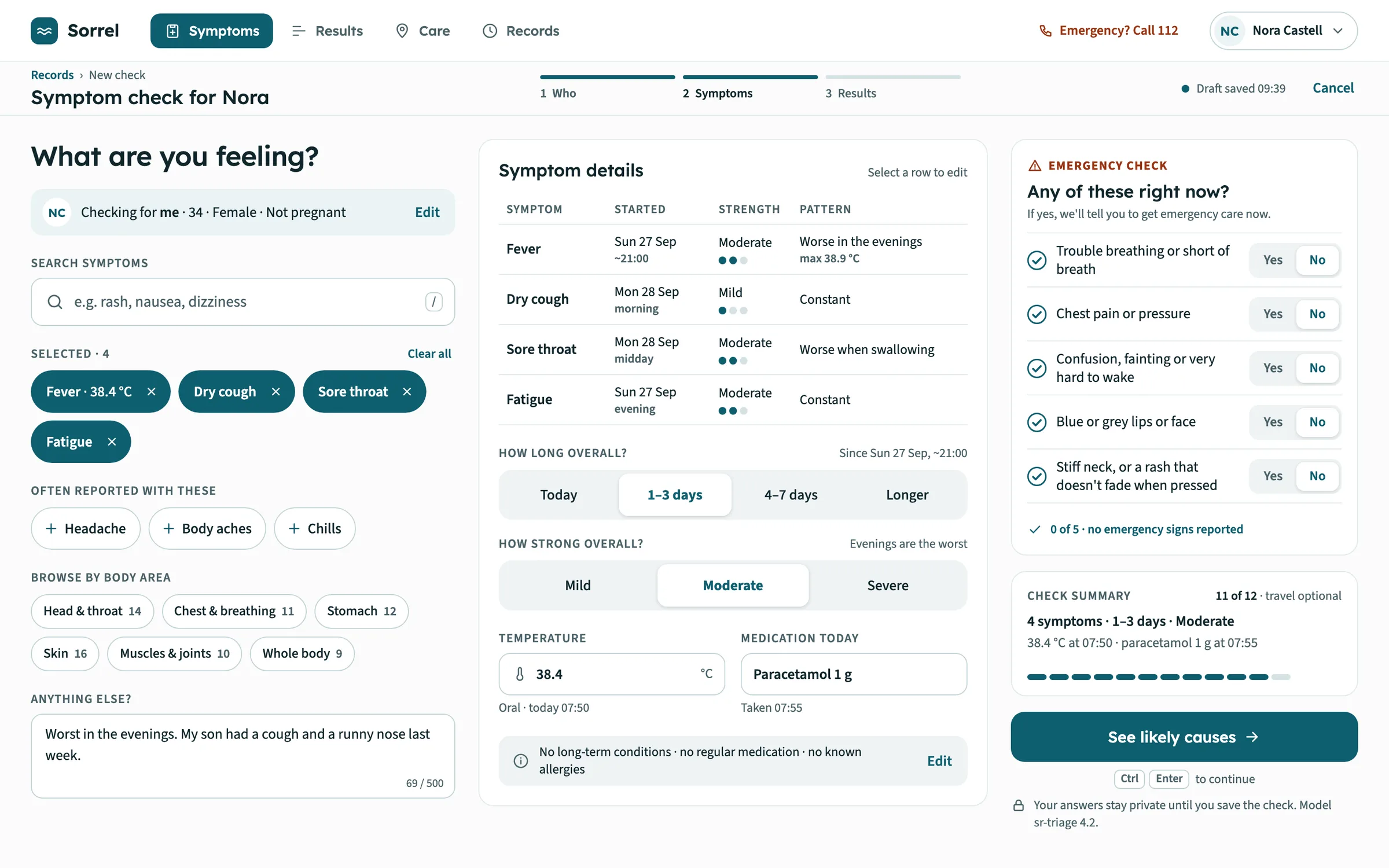Add the Chills symptom suggestion
This screenshot has width=1389, height=868.
click(315, 528)
